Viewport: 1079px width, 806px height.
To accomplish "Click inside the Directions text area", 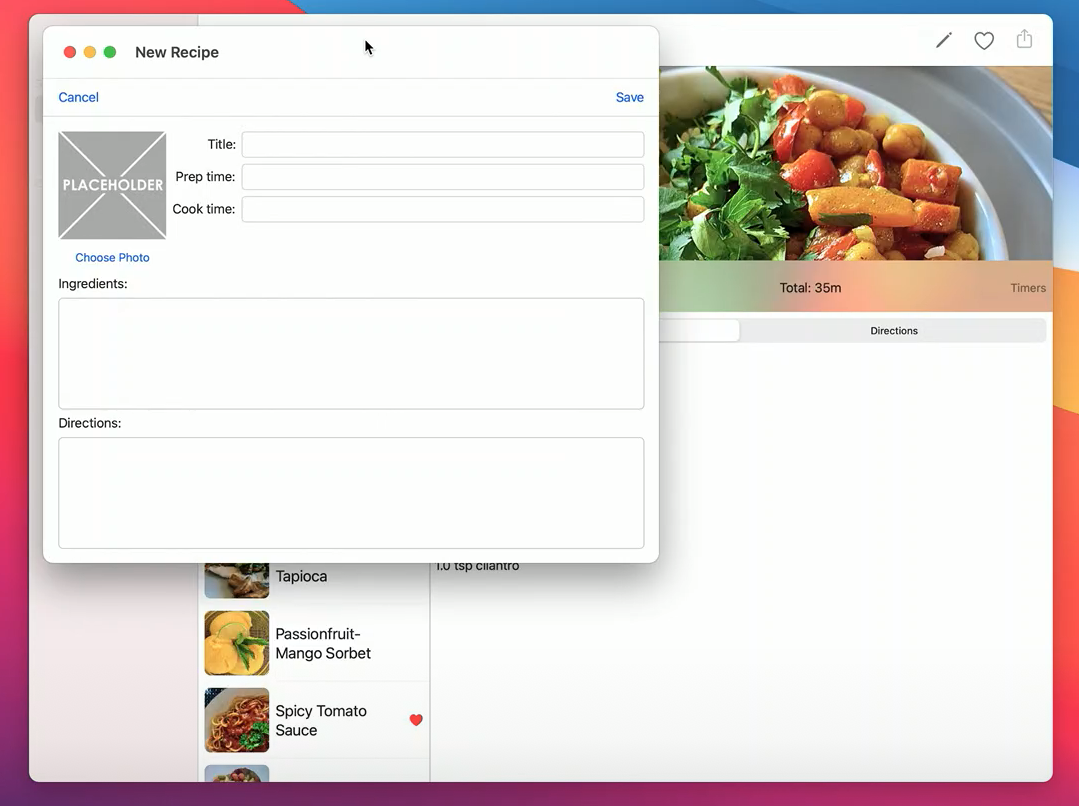I will point(351,493).
